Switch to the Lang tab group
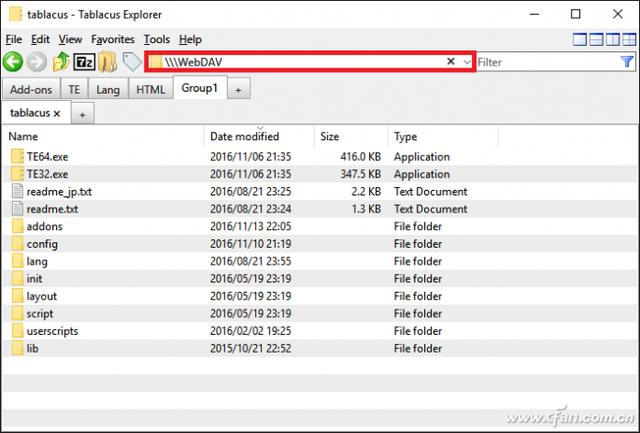The image size is (640, 433). coord(108,89)
